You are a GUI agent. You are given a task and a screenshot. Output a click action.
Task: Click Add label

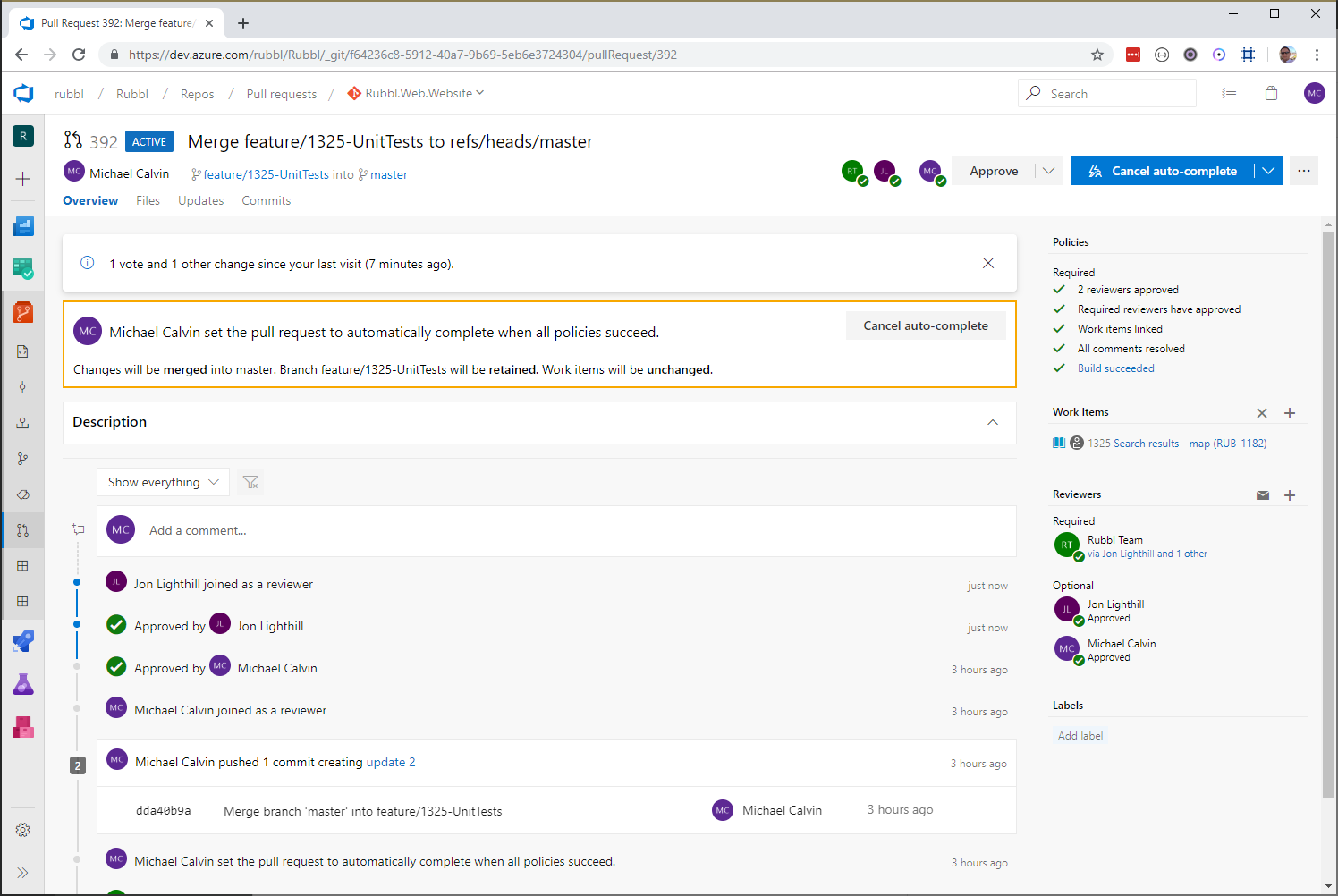1080,736
